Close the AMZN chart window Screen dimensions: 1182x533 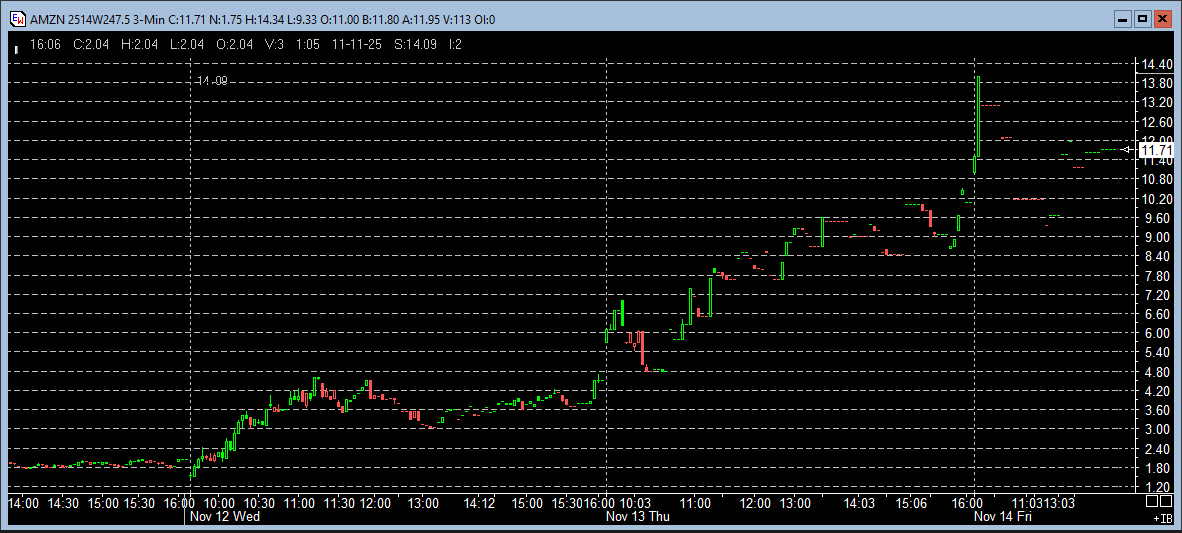1162,19
